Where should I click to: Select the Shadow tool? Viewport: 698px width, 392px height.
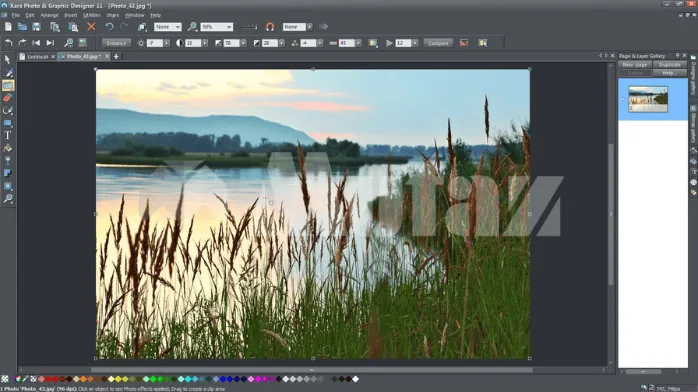tap(8, 174)
